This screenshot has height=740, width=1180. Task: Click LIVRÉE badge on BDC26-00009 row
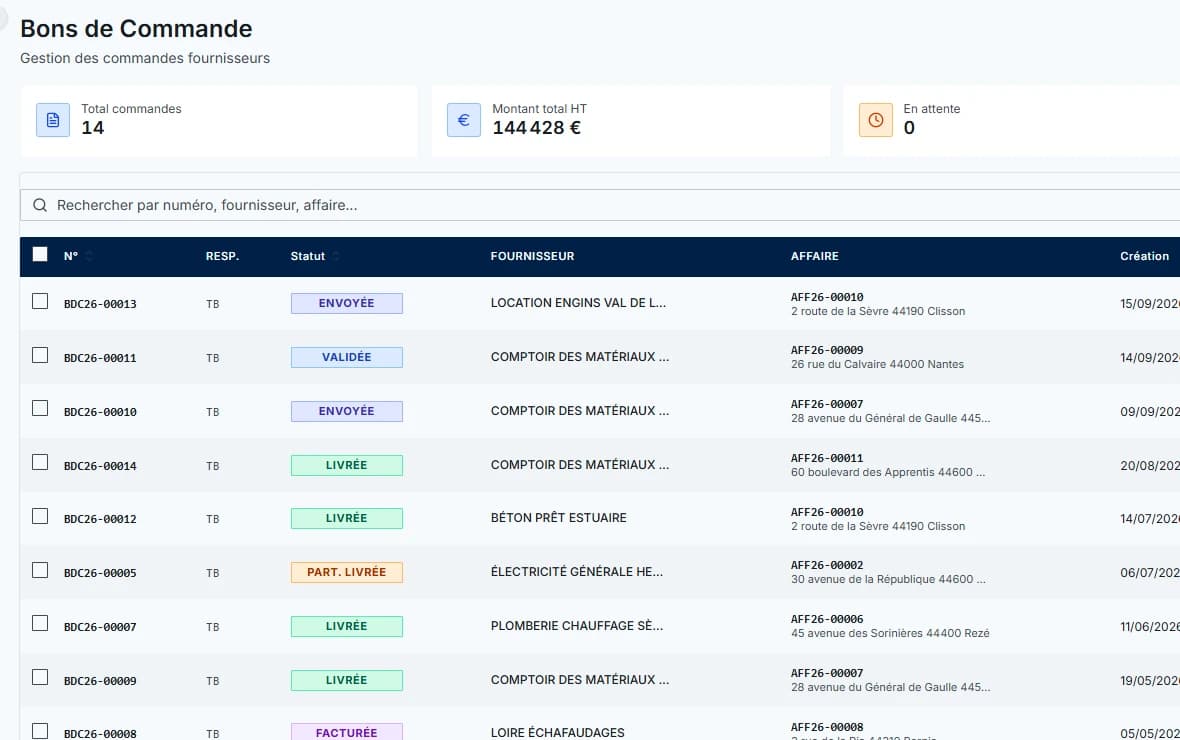click(347, 681)
